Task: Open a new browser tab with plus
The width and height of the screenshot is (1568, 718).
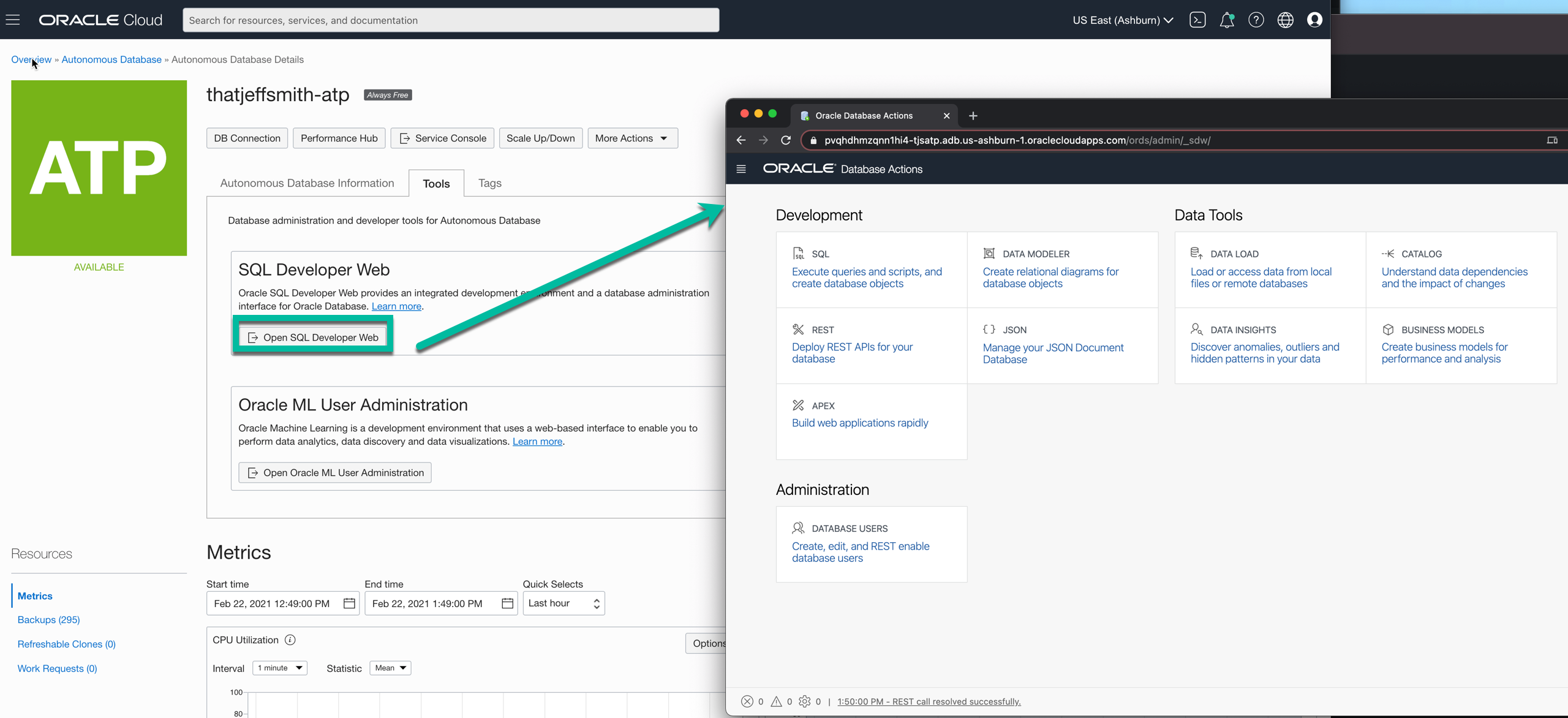Action: [x=973, y=116]
